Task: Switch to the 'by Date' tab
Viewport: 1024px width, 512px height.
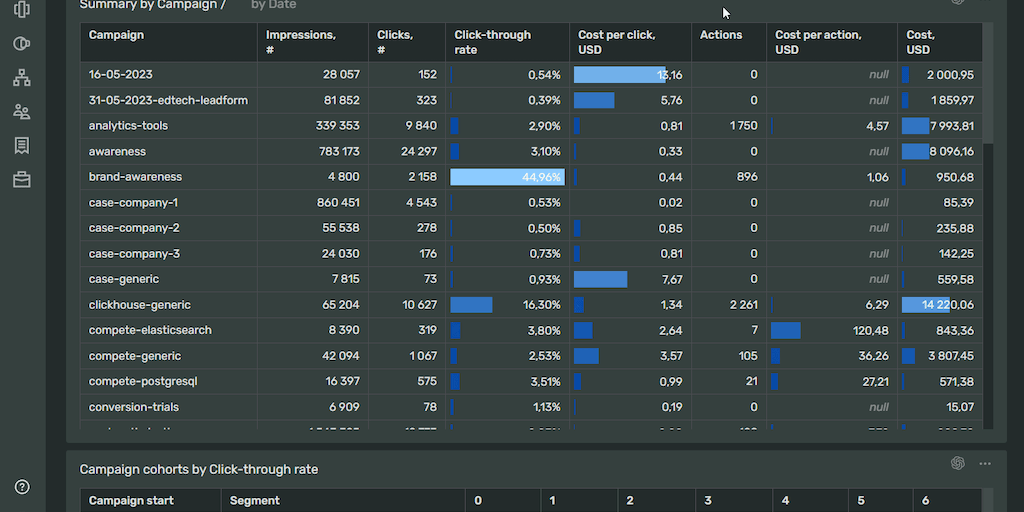Action: pyautogui.click(x=273, y=5)
